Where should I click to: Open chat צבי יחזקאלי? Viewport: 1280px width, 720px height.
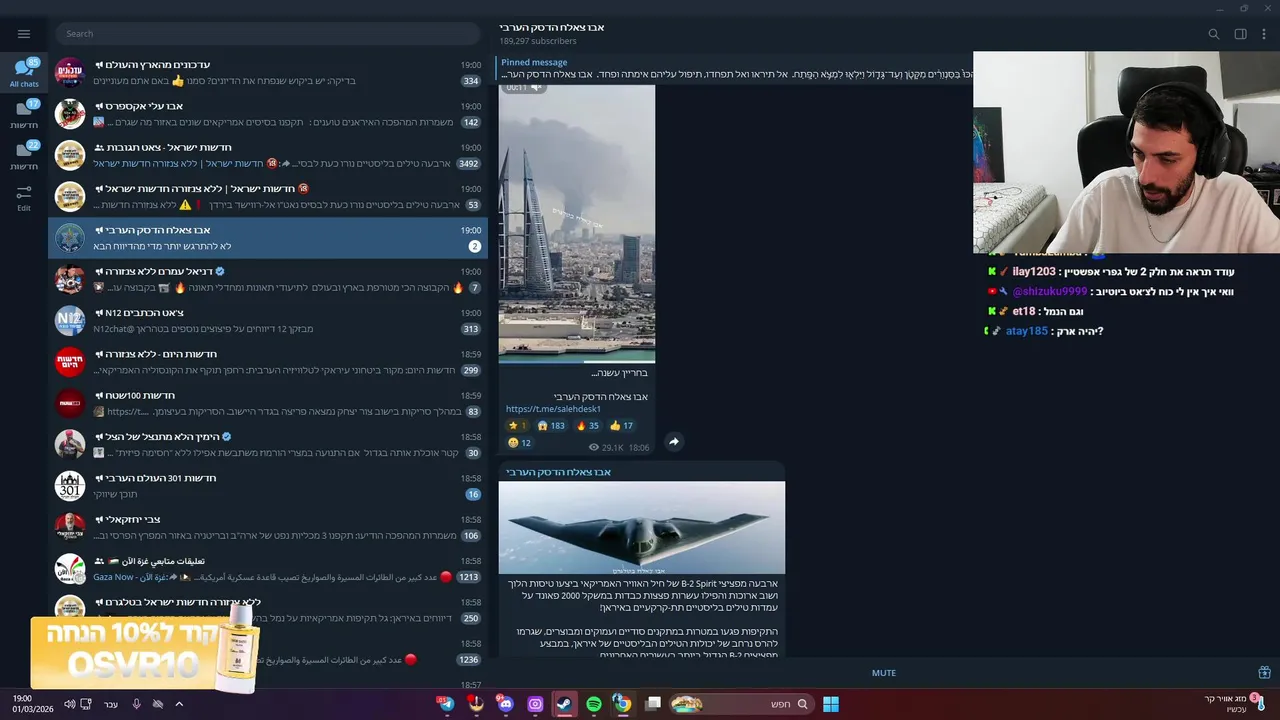(268, 527)
